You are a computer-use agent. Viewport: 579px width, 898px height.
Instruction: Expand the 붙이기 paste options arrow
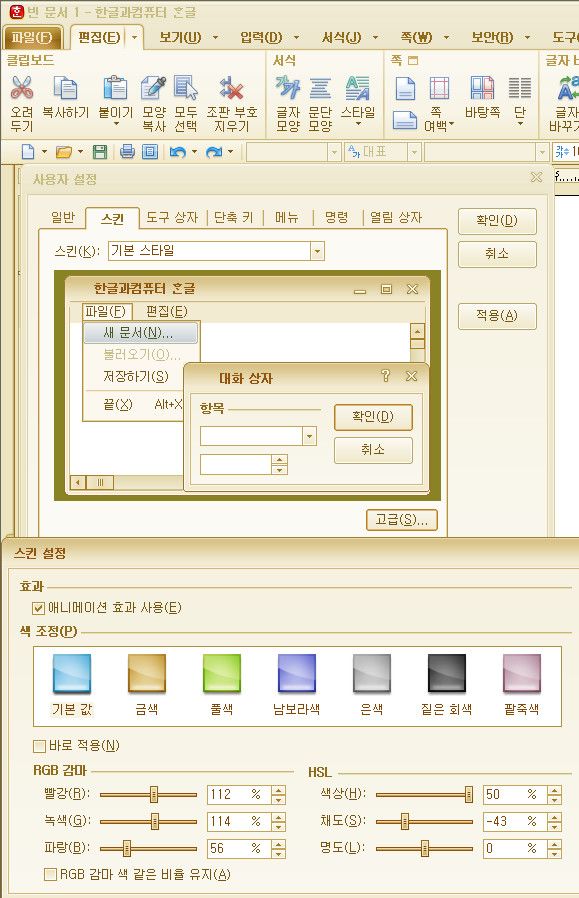(116, 124)
